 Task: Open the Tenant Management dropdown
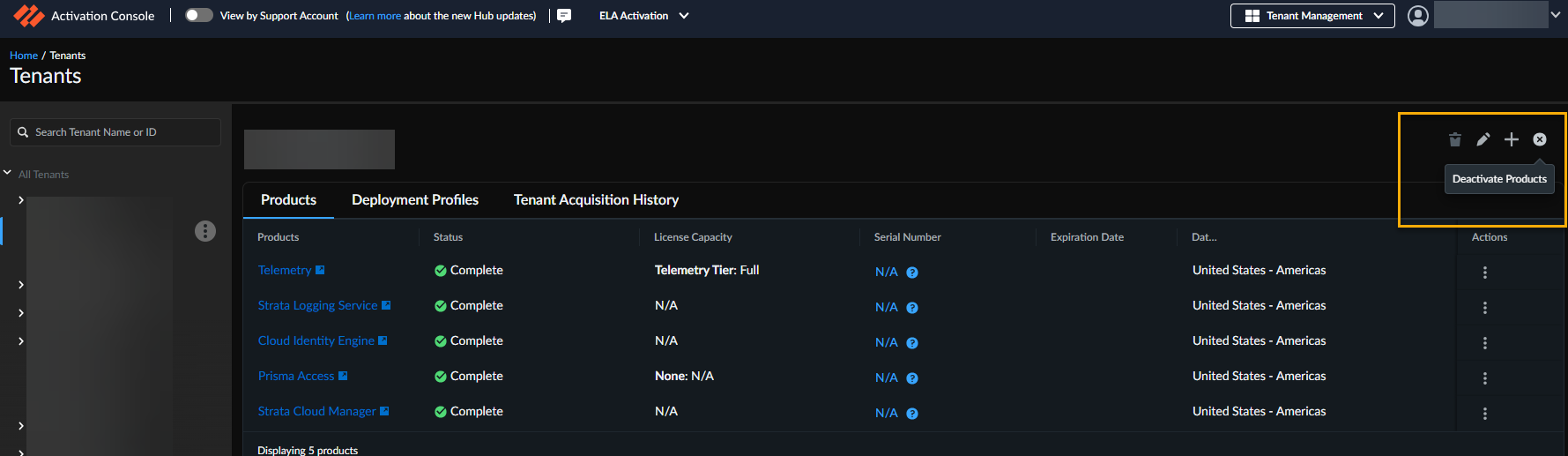(1312, 16)
